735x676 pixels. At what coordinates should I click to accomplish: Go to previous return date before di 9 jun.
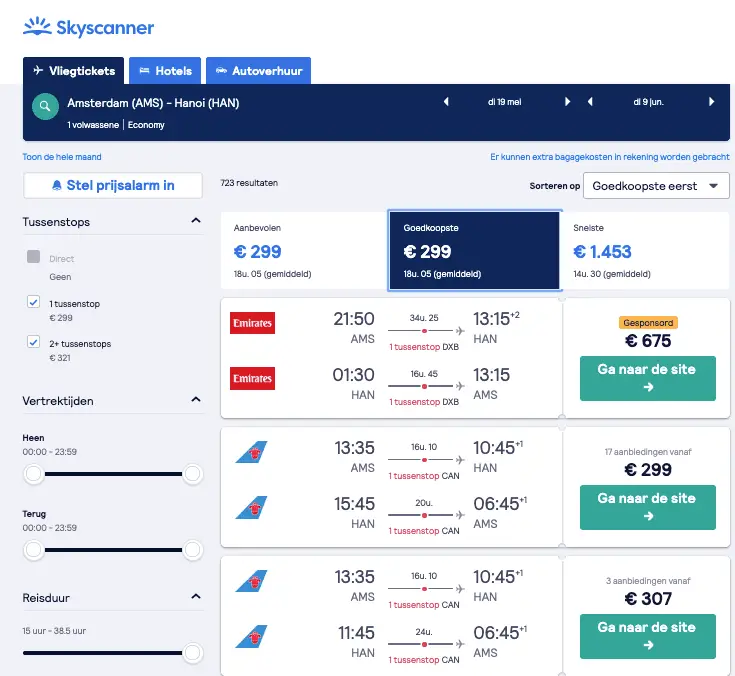(590, 102)
